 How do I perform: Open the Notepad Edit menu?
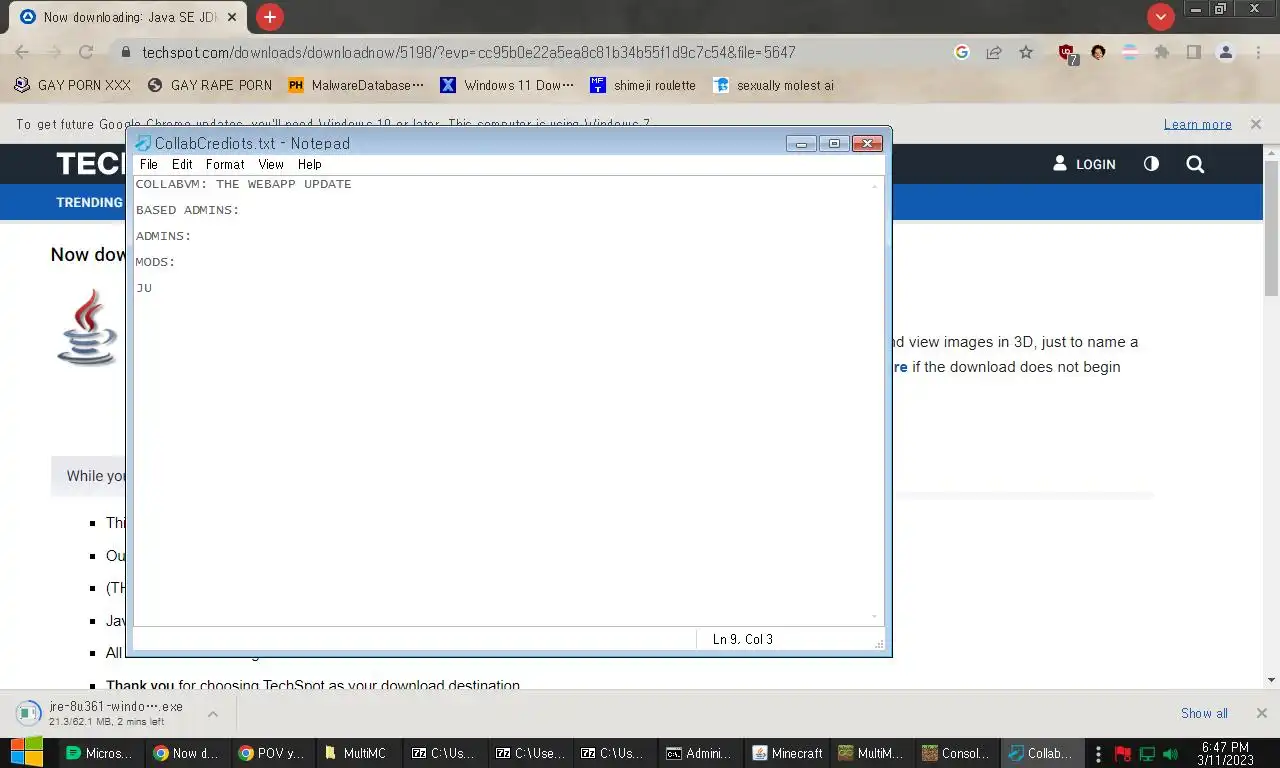182,164
